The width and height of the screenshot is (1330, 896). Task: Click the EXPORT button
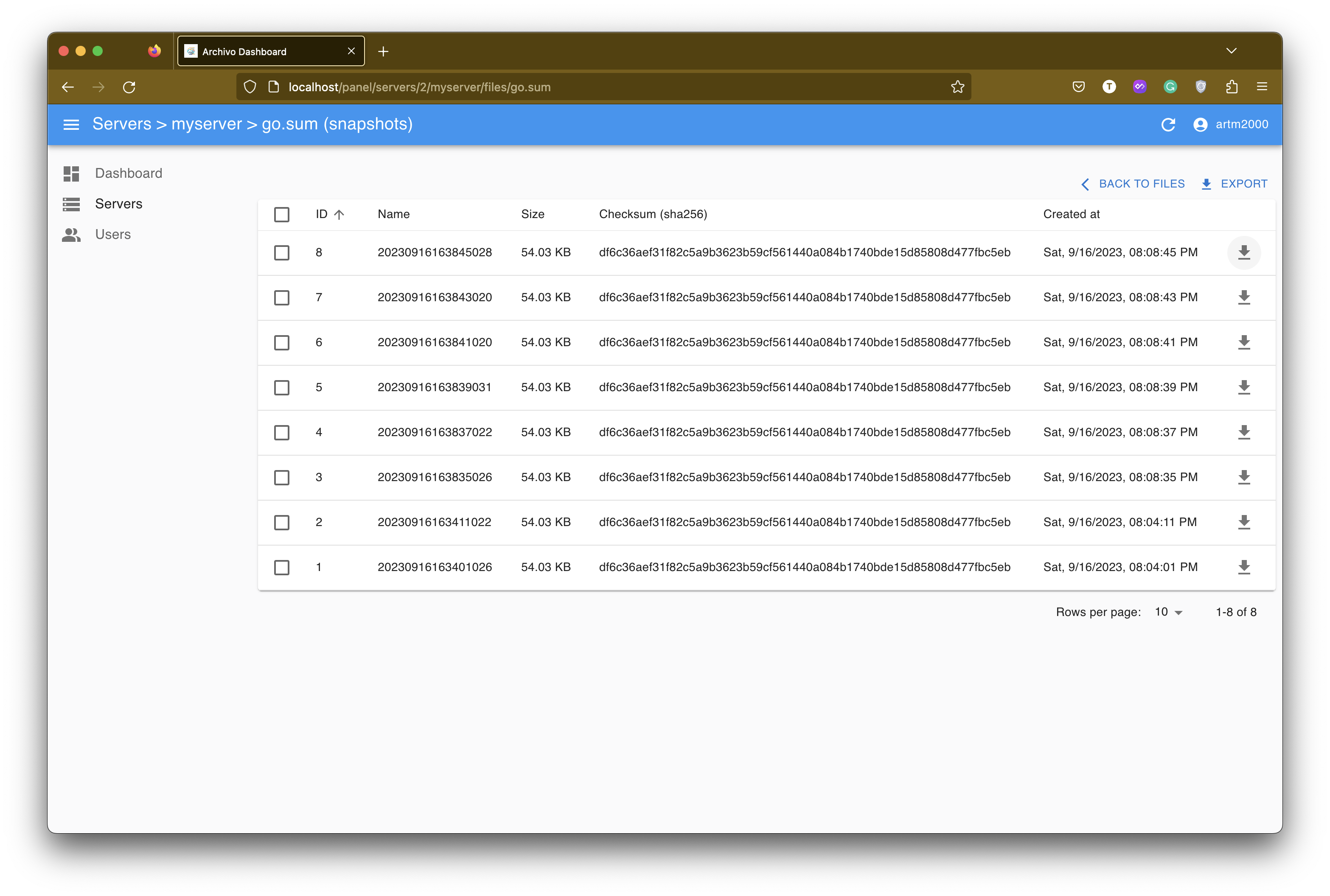coord(1235,184)
